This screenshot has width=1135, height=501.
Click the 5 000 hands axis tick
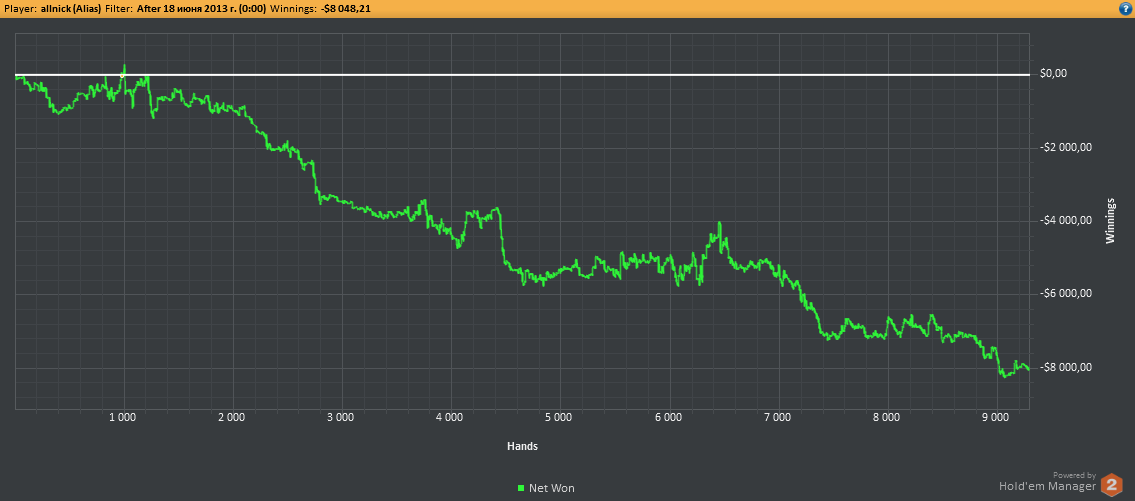pos(559,416)
